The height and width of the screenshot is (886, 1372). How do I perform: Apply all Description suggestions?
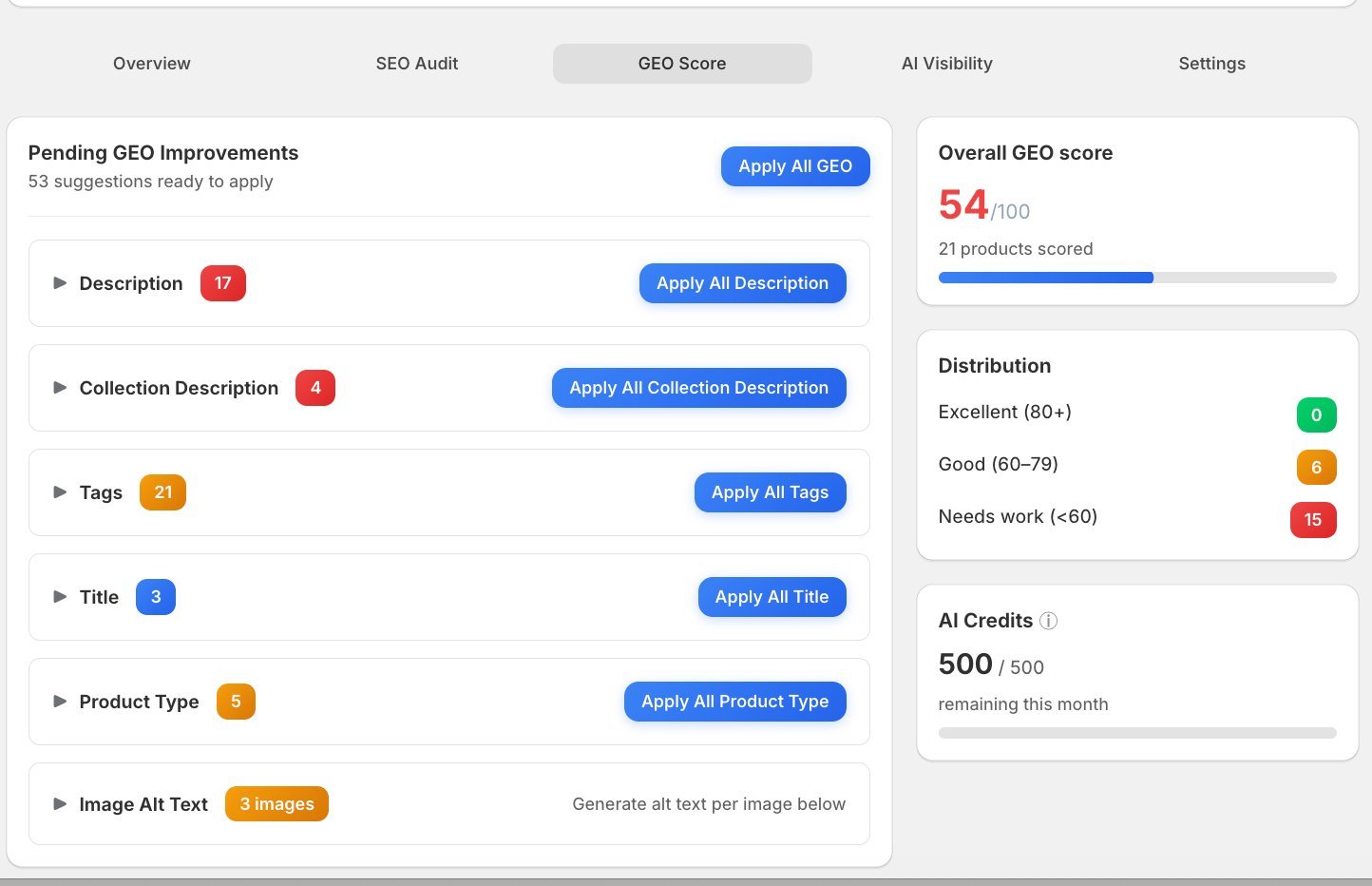742,282
